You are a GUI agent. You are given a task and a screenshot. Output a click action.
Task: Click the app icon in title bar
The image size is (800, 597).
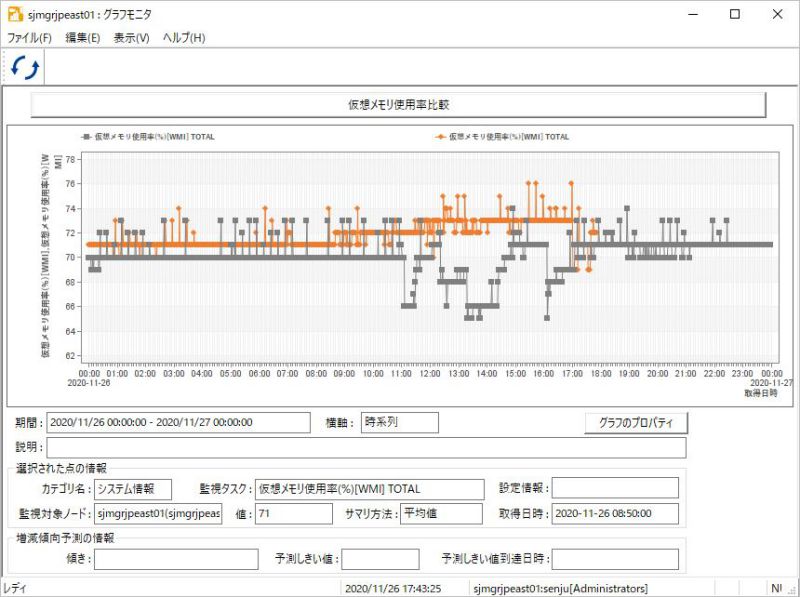(x=15, y=14)
